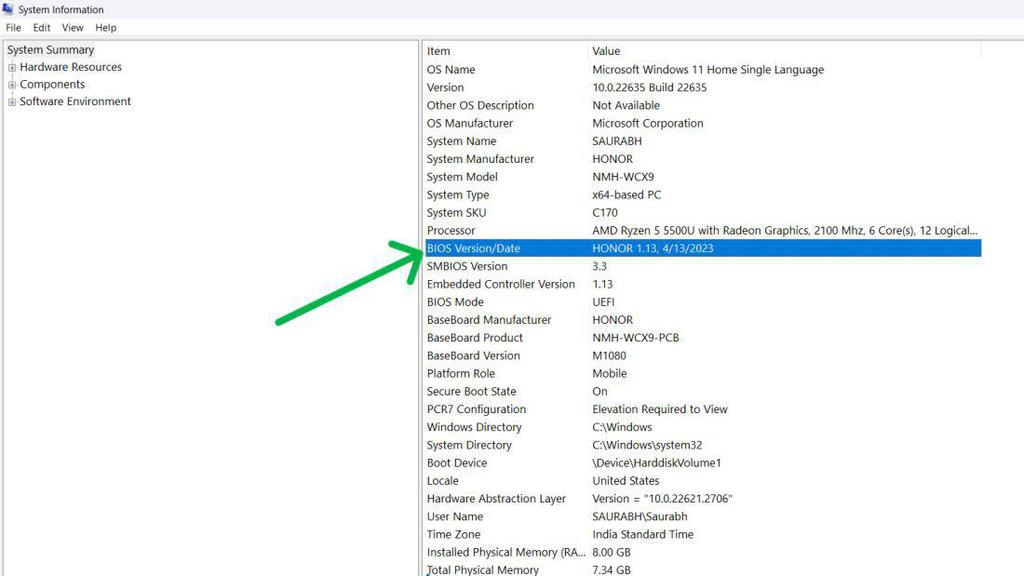Image resolution: width=1024 pixels, height=576 pixels.
Task: Open the Edit menu
Action: [41, 27]
